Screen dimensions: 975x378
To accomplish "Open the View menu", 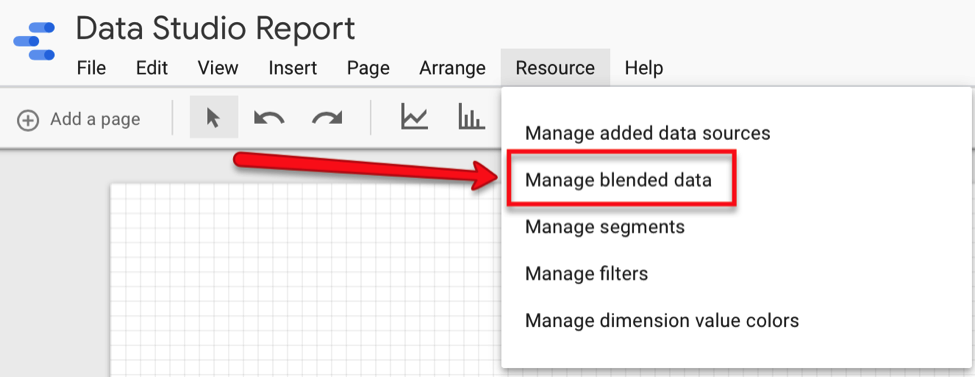I will click(x=218, y=68).
